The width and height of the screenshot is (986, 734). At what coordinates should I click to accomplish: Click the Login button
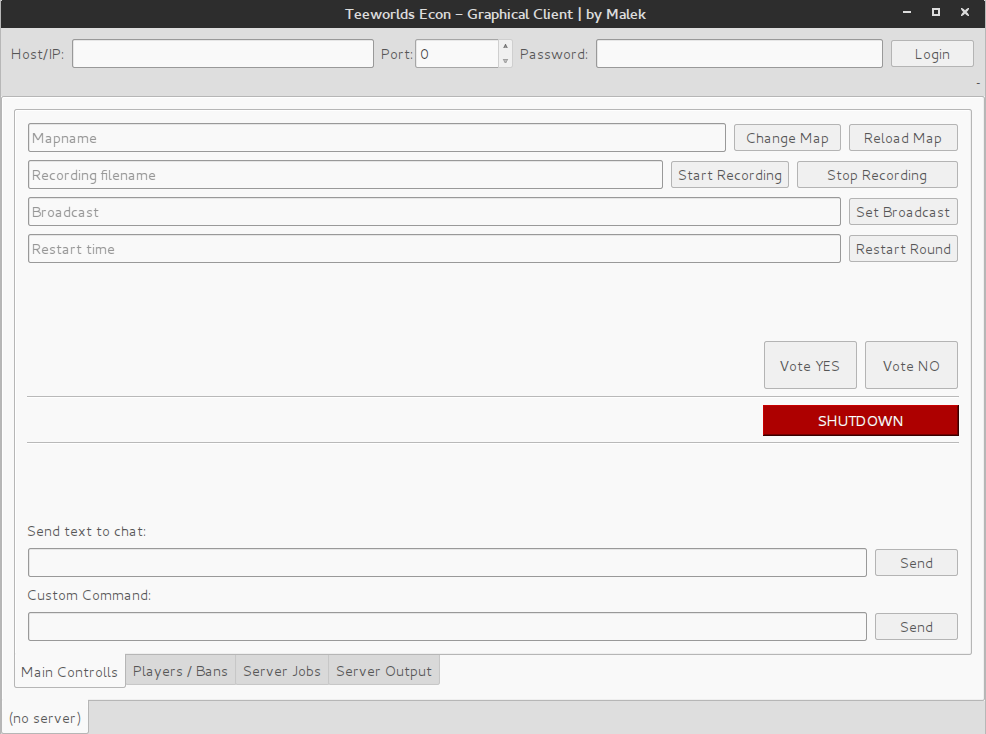[x=932, y=54]
